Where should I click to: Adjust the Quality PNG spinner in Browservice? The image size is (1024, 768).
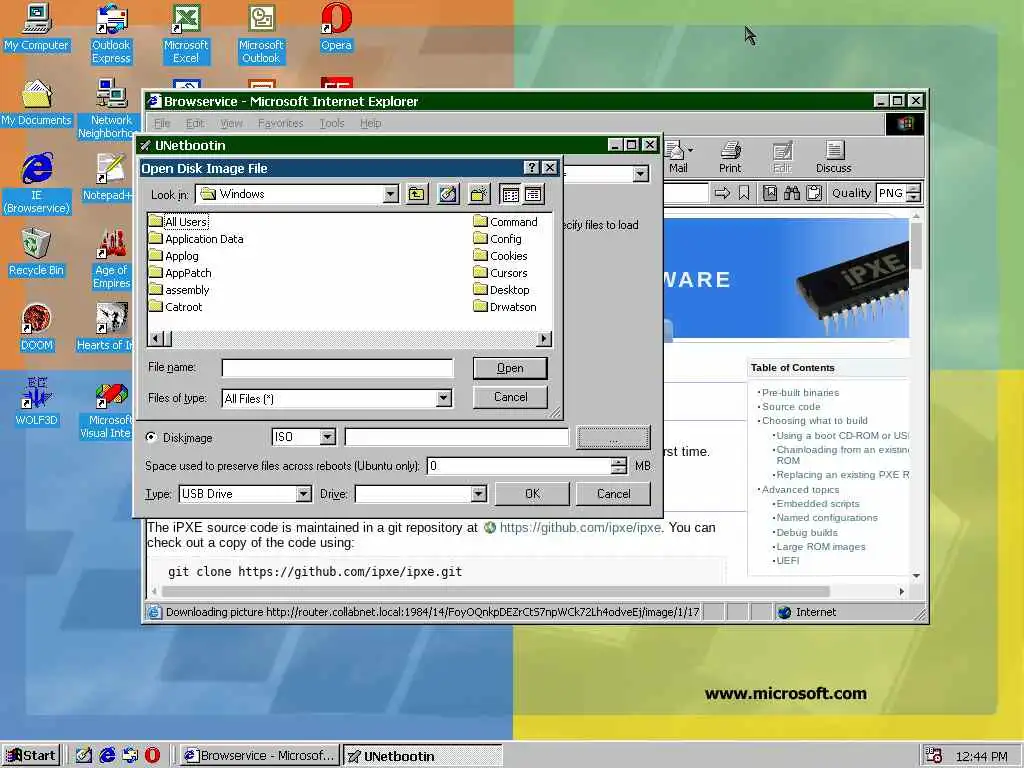click(914, 193)
